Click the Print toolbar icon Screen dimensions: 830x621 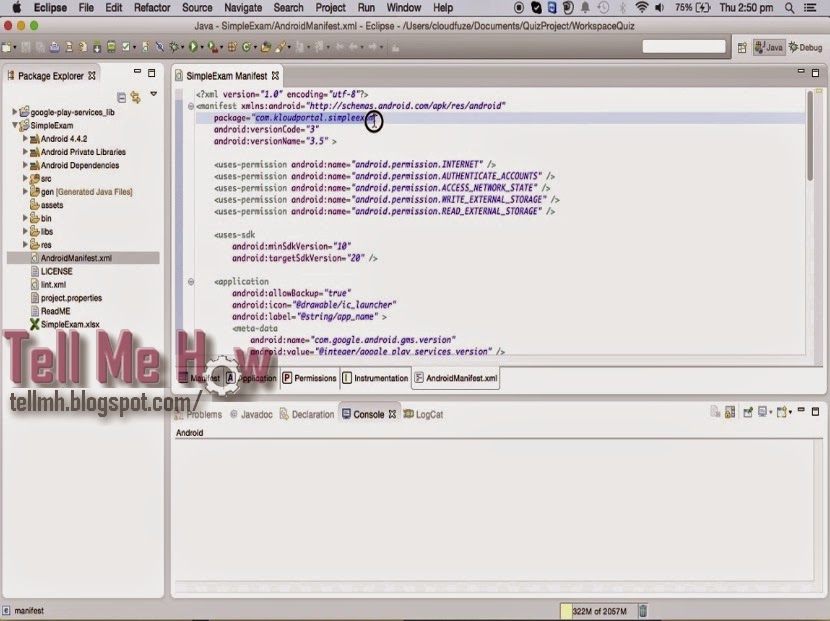pos(55,47)
